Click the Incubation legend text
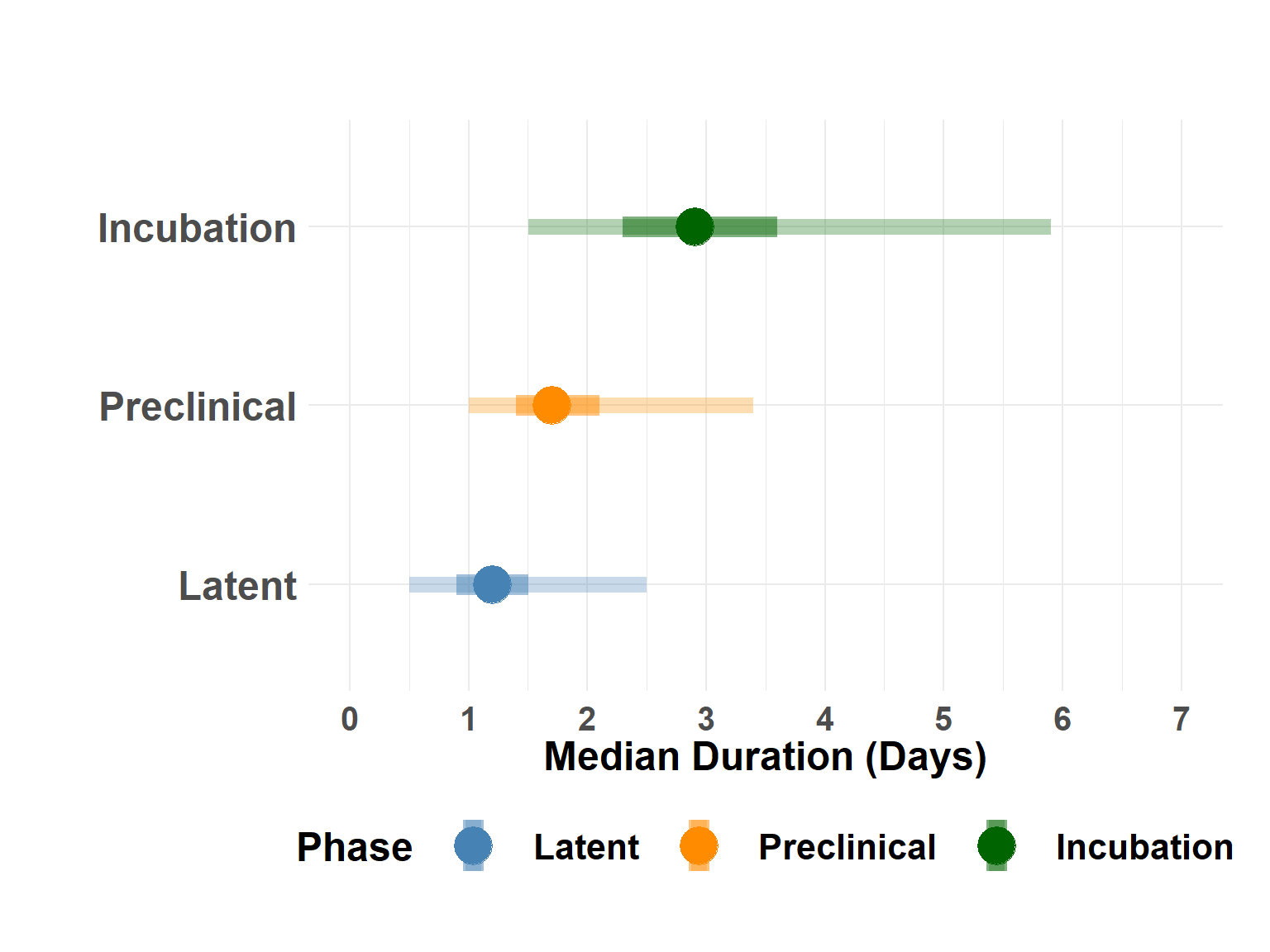The width and height of the screenshot is (1270, 952). coord(1144,847)
